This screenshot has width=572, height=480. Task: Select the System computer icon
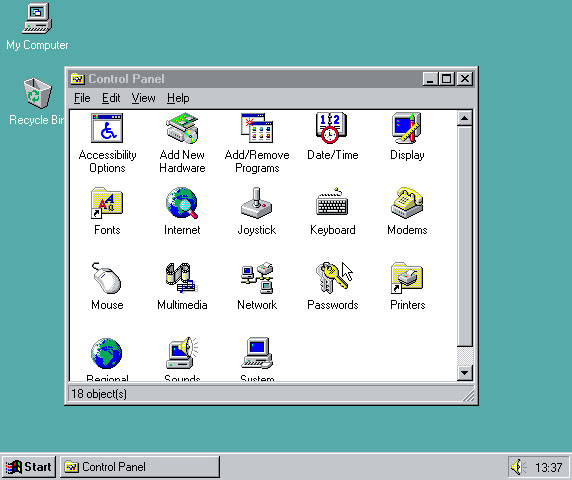pos(257,353)
